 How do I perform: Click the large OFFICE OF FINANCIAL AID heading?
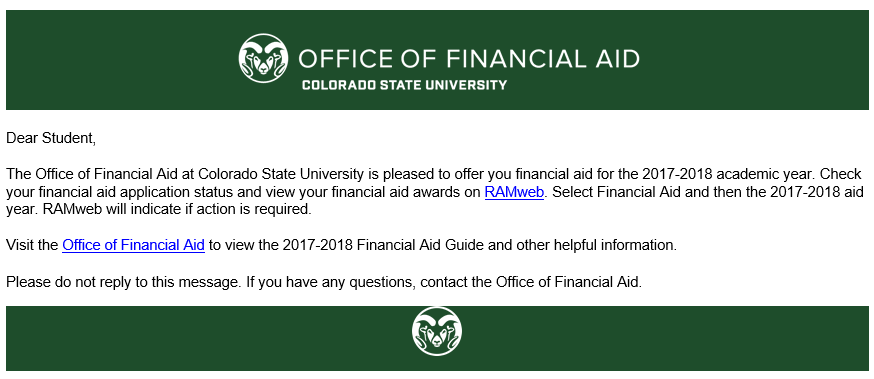[469, 59]
